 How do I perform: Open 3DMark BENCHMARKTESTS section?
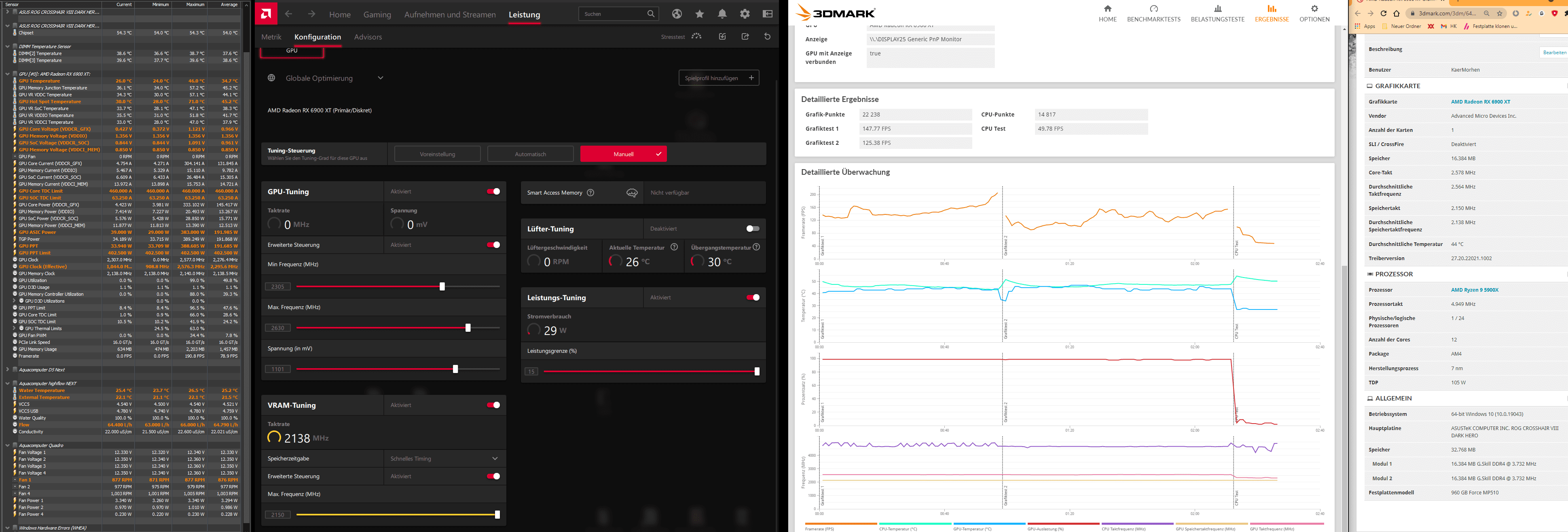click(x=1153, y=13)
